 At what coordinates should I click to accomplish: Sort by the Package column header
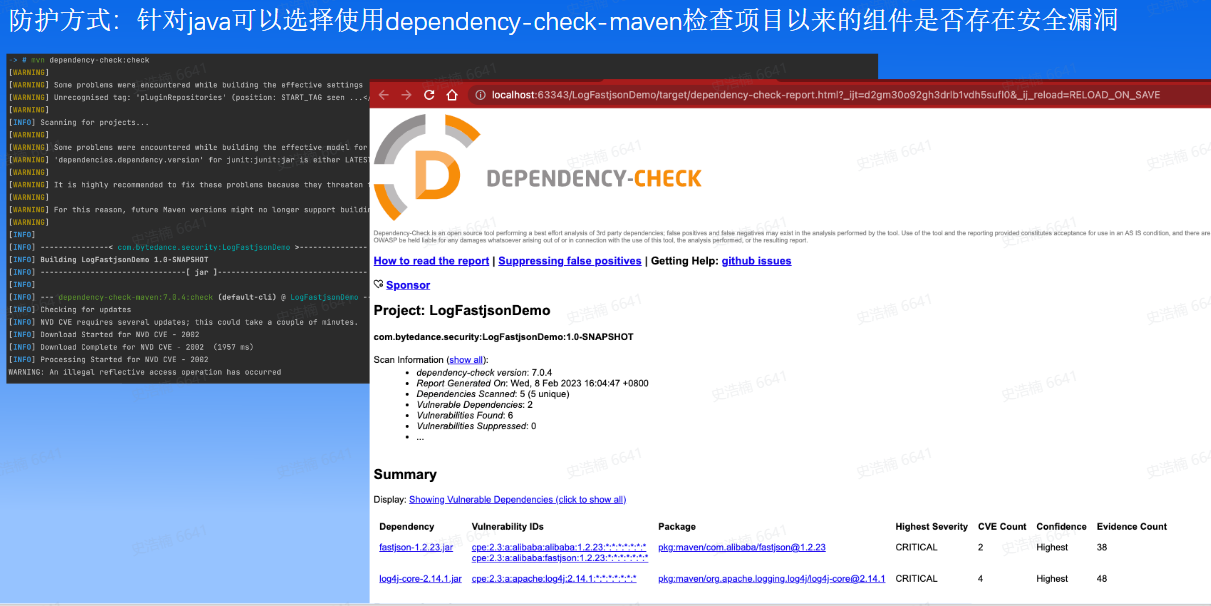point(677,526)
